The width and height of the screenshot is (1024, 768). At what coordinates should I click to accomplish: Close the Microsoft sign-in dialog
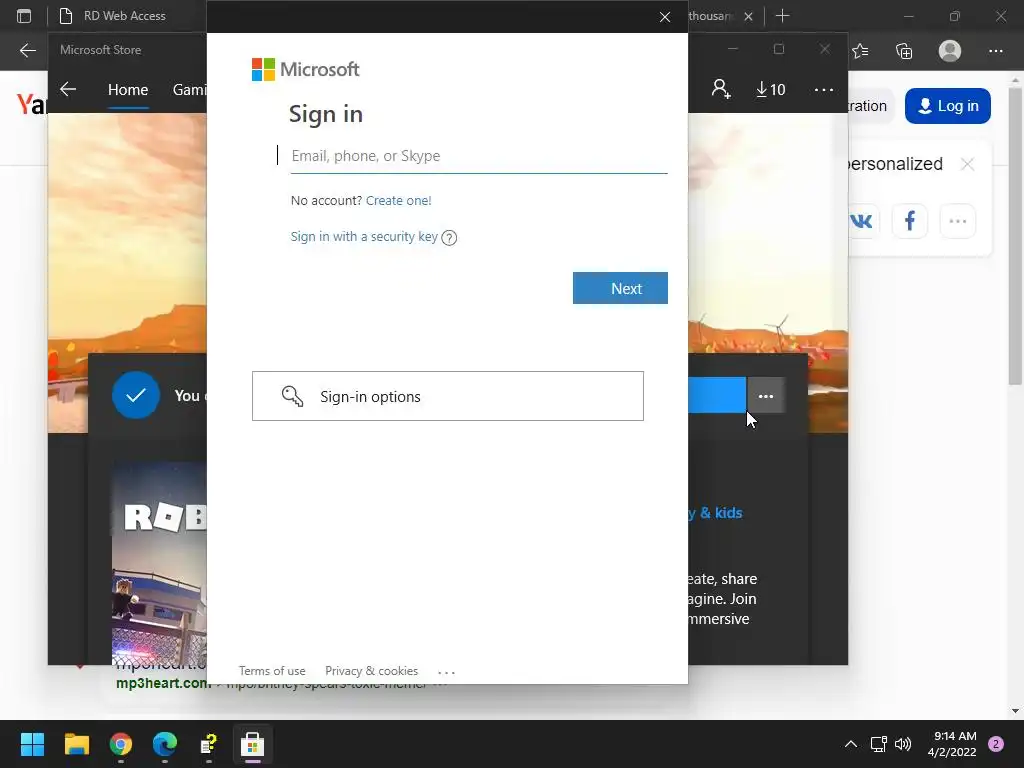coord(665,17)
